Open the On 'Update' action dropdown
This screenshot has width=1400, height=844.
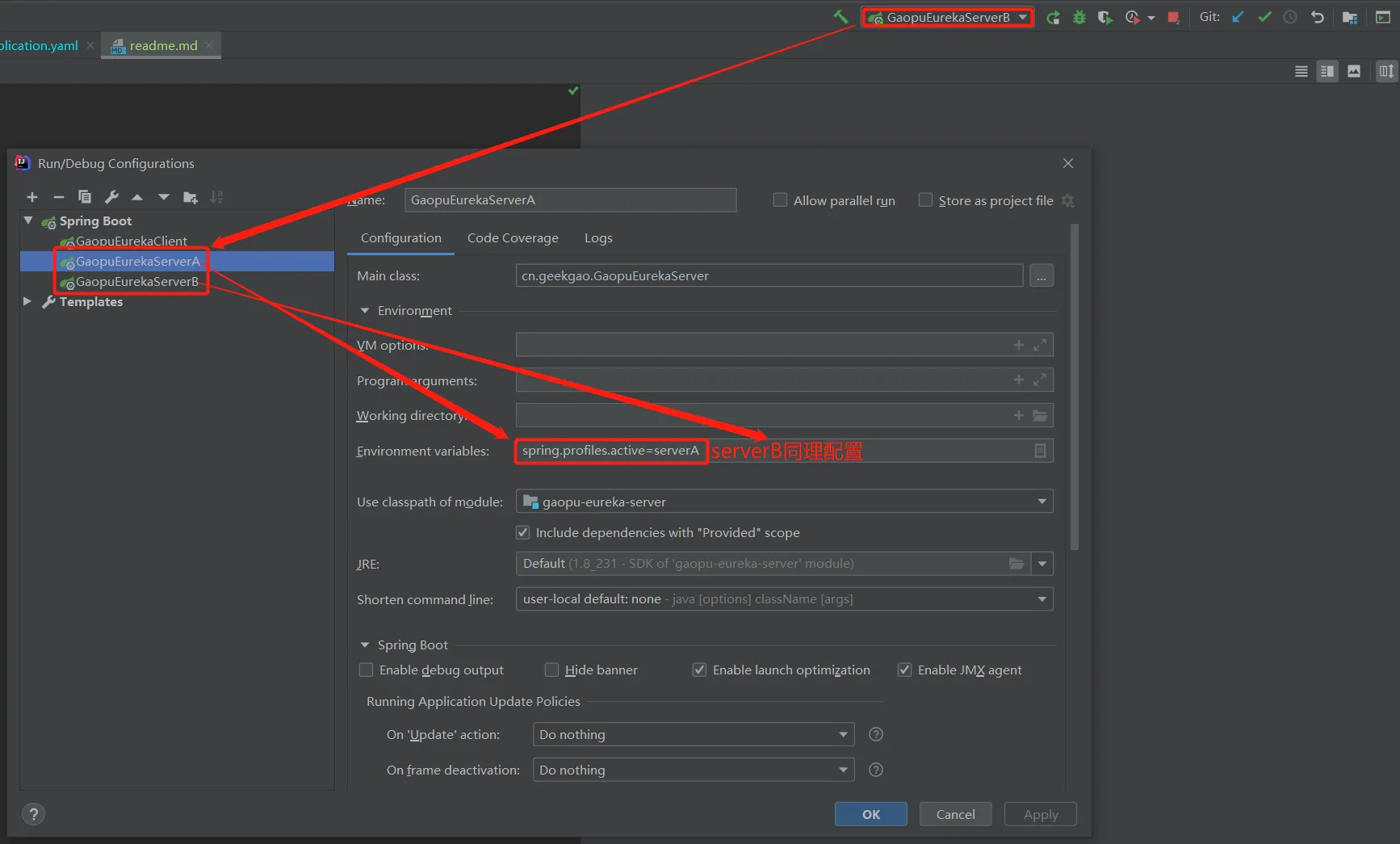[693, 734]
